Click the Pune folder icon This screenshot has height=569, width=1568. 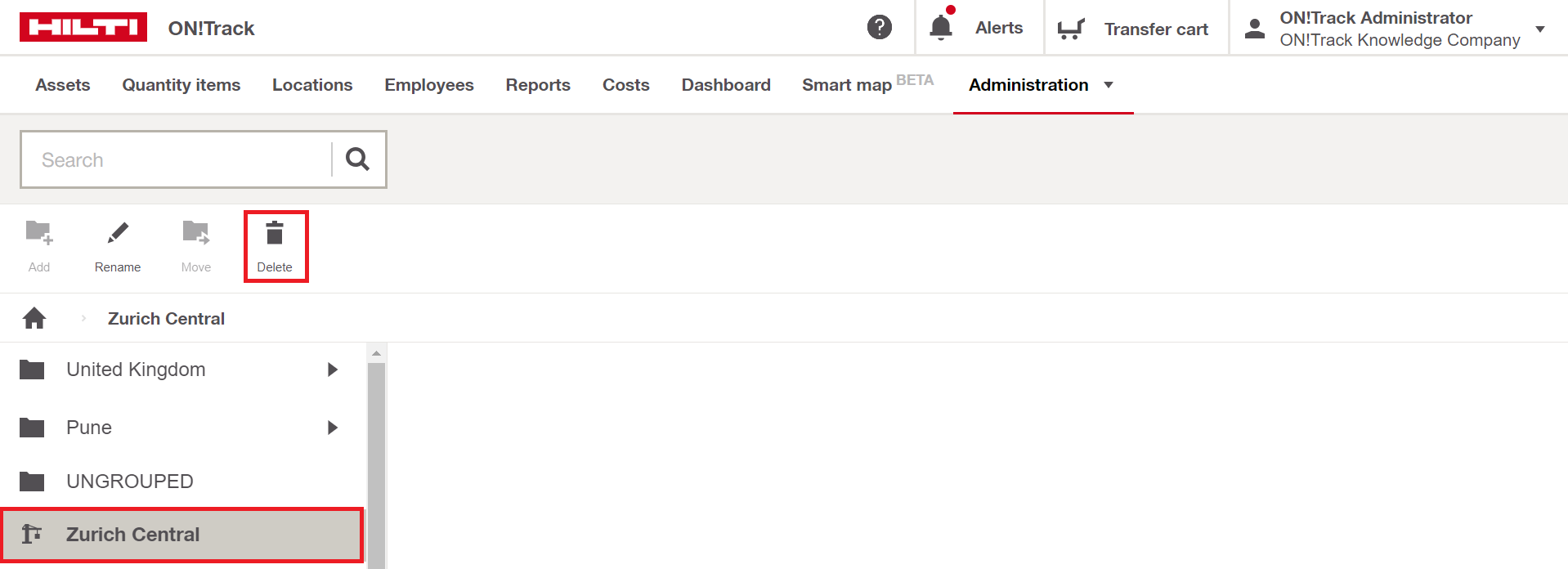point(32,428)
